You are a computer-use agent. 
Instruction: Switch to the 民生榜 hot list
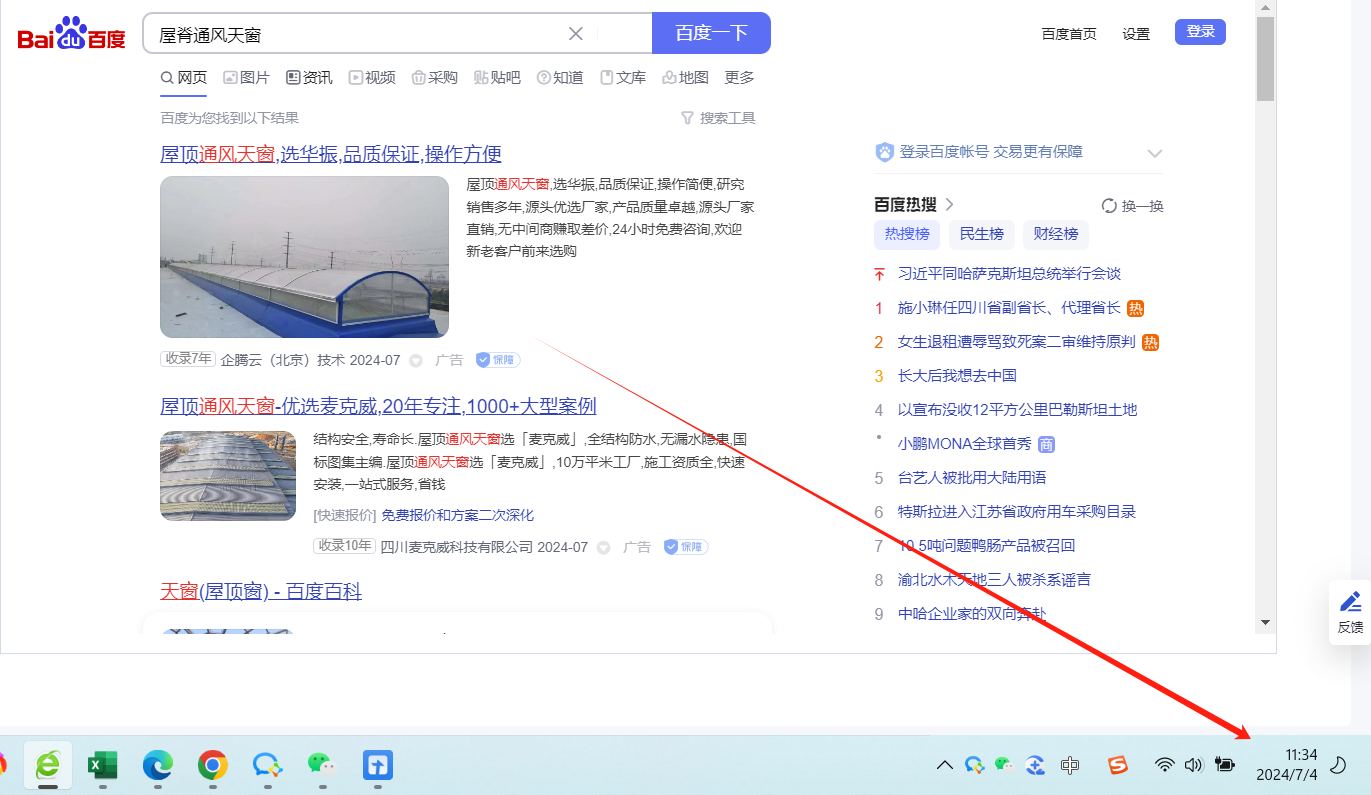tap(981, 234)
